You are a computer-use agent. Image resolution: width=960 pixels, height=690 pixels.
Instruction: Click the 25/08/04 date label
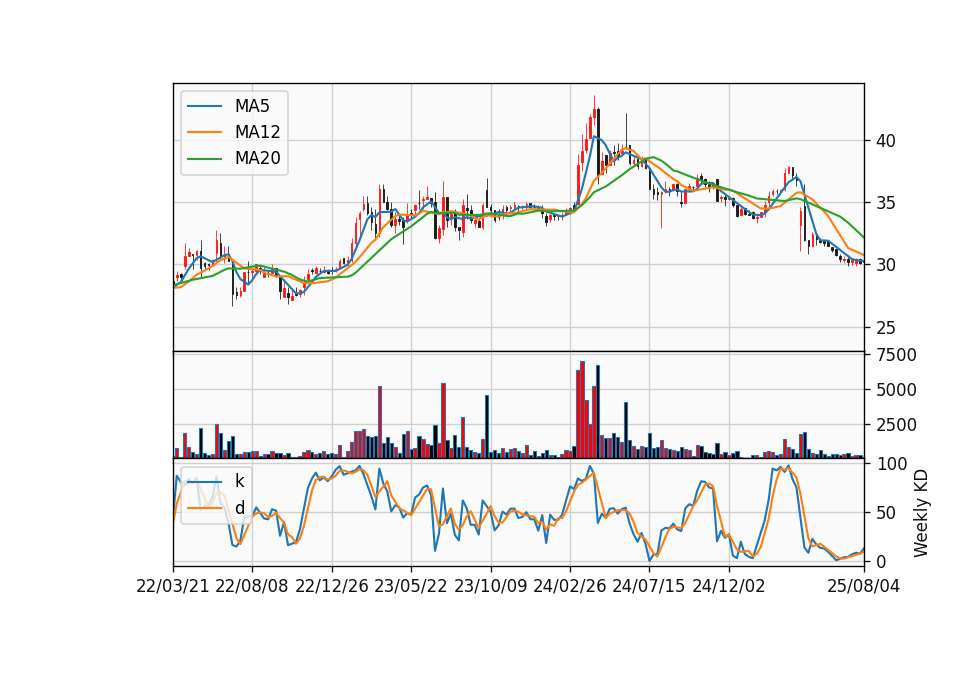(863, 586)
